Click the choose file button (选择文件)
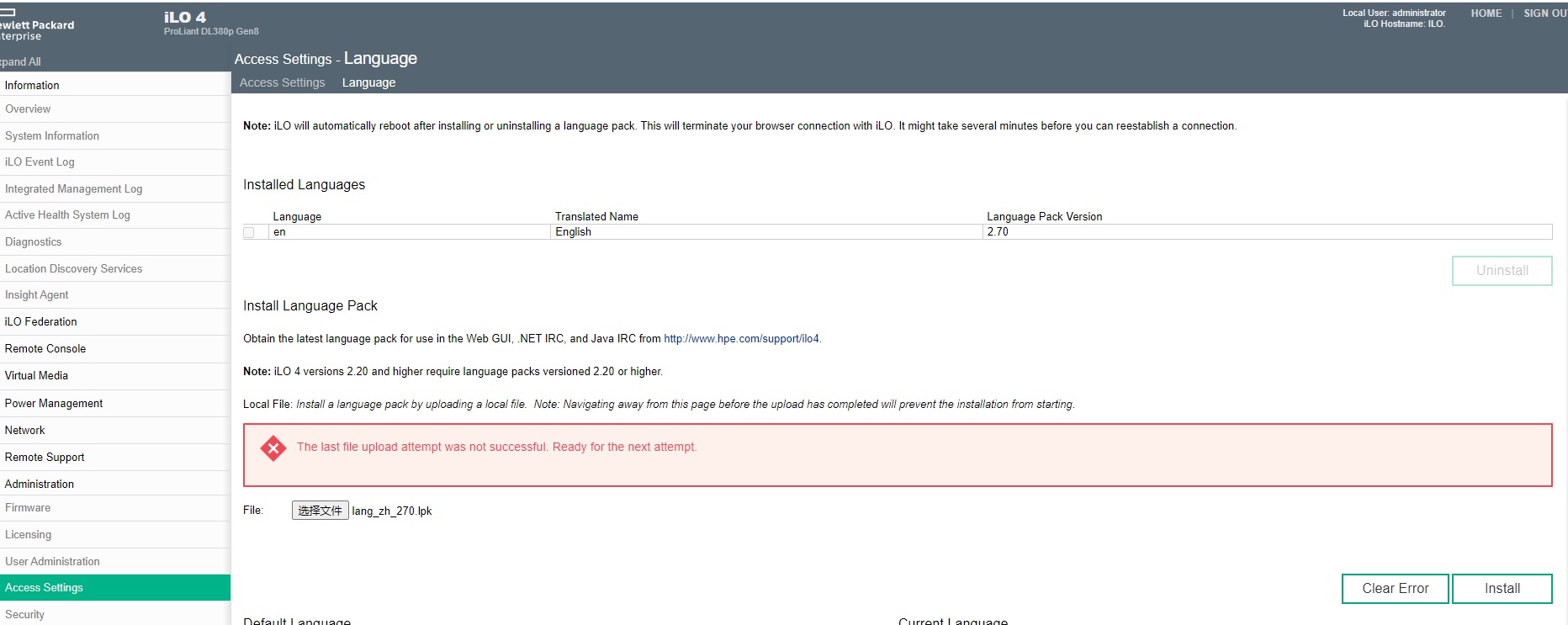This screenshot has width=1568, height=625. point(320,511)
